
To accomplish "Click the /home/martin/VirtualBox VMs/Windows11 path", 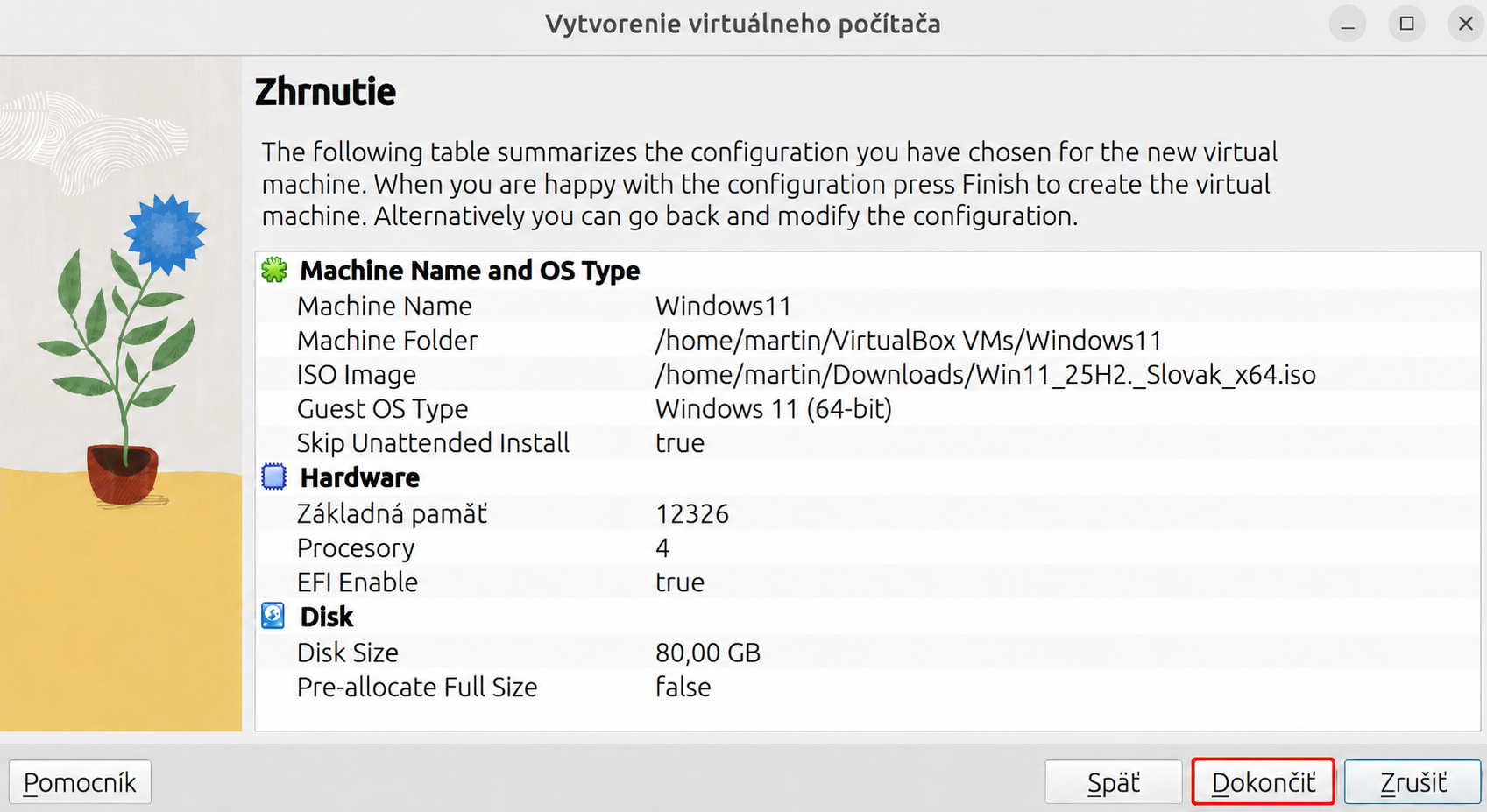I will 909,340.
